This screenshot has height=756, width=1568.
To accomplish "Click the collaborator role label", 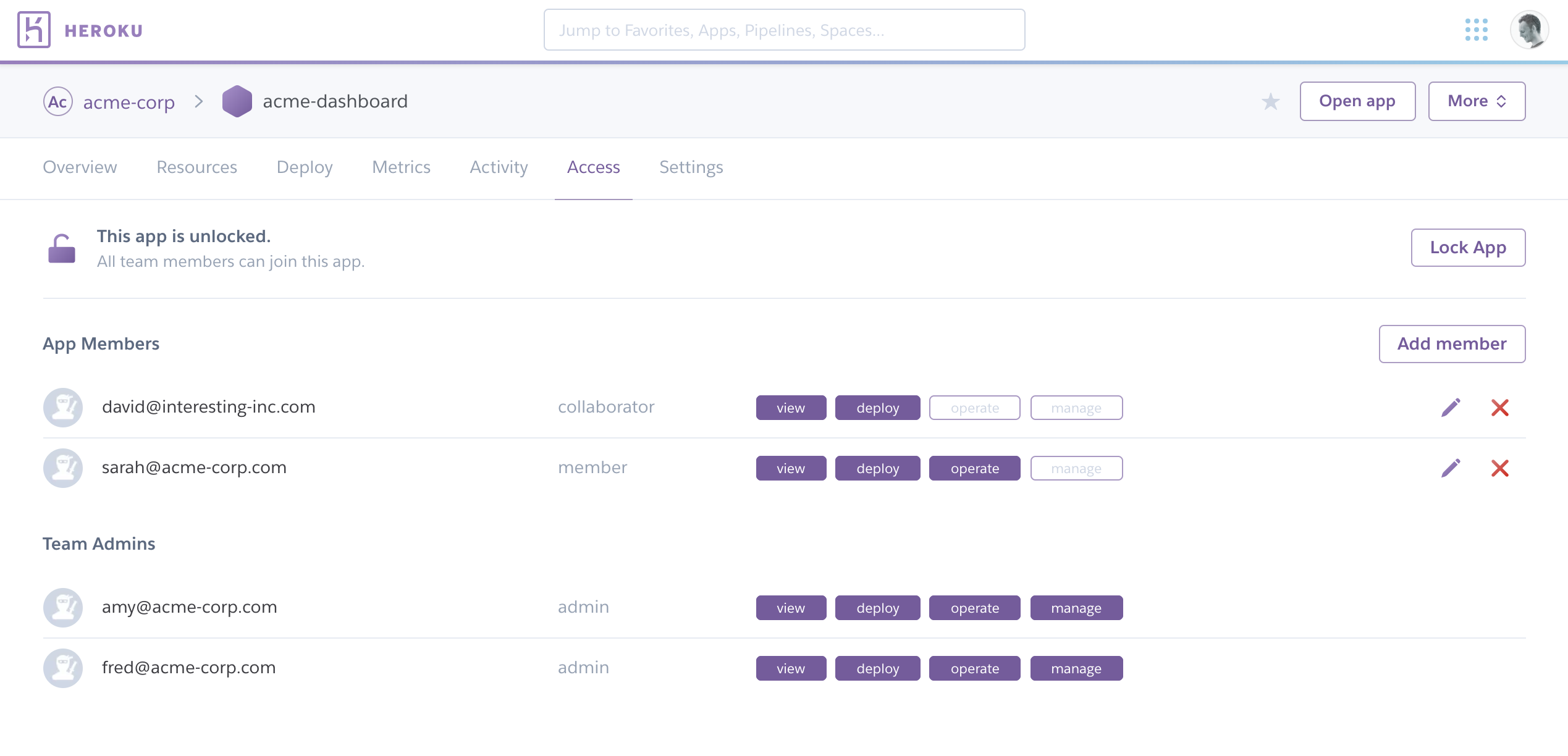I will pyautogui.click(x=606, y=407).
